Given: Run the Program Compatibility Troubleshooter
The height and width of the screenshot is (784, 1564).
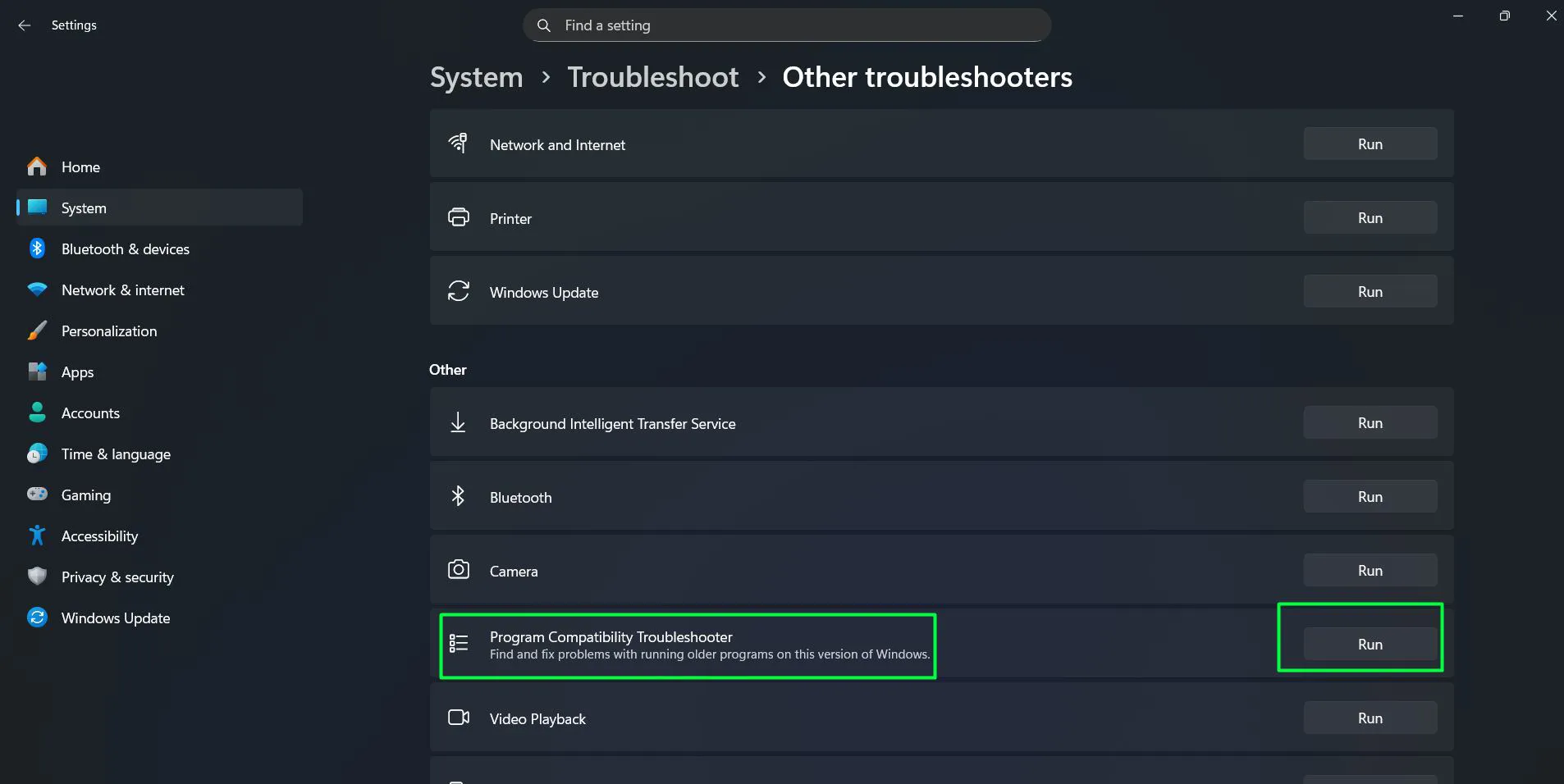Looking at the screenshot, I should [1369, 644].
